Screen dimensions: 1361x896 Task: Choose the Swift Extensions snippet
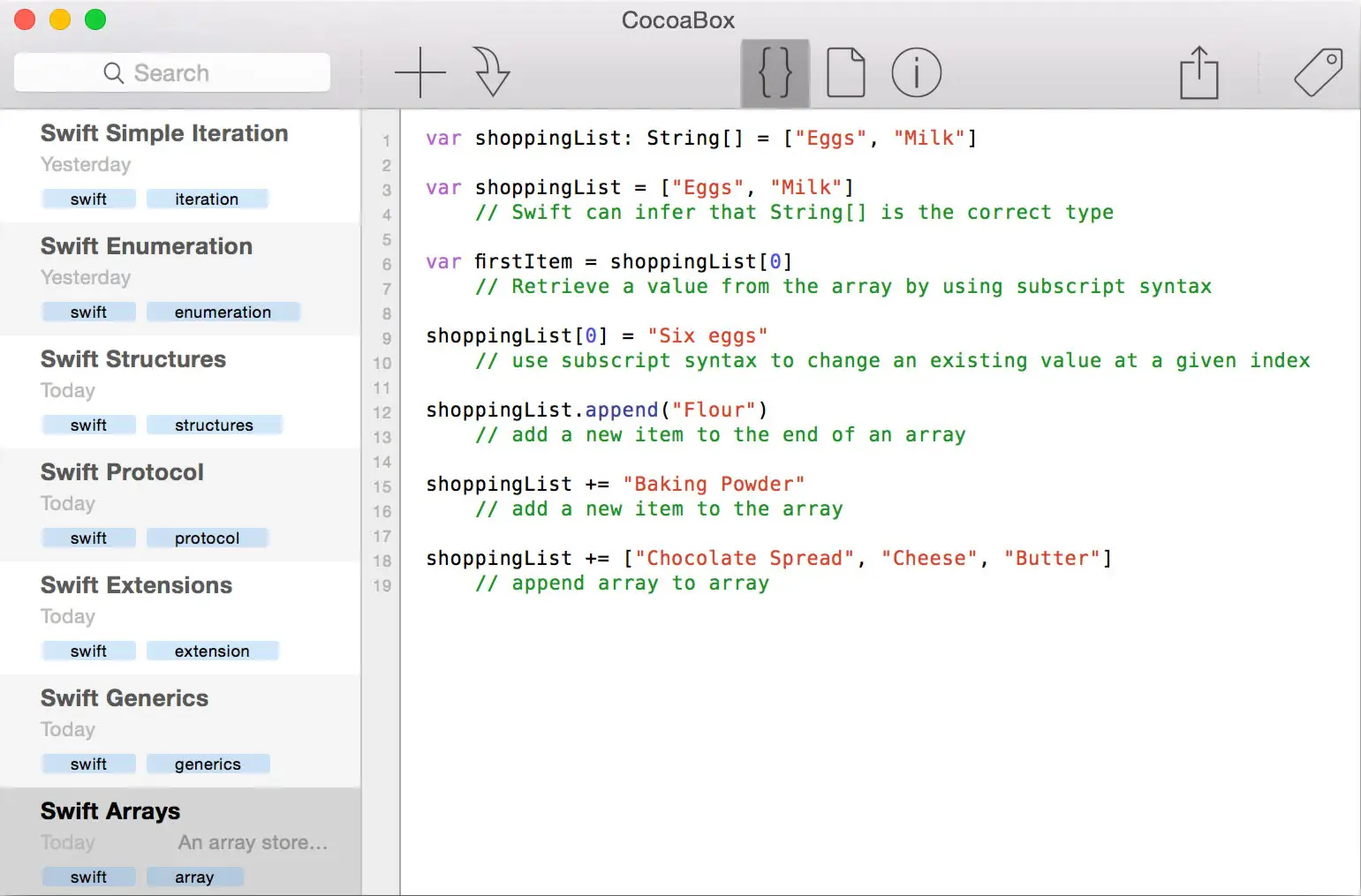[180, 618]
